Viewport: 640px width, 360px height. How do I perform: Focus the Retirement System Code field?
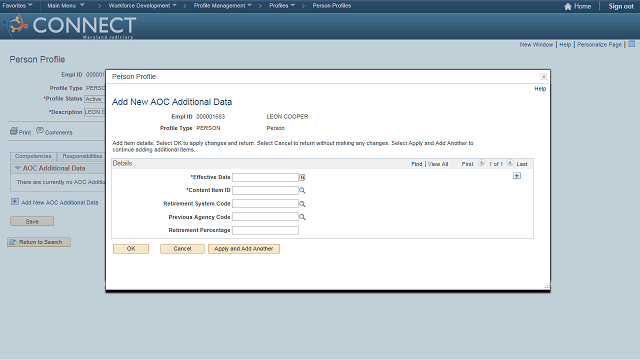(x=265, y=204)
